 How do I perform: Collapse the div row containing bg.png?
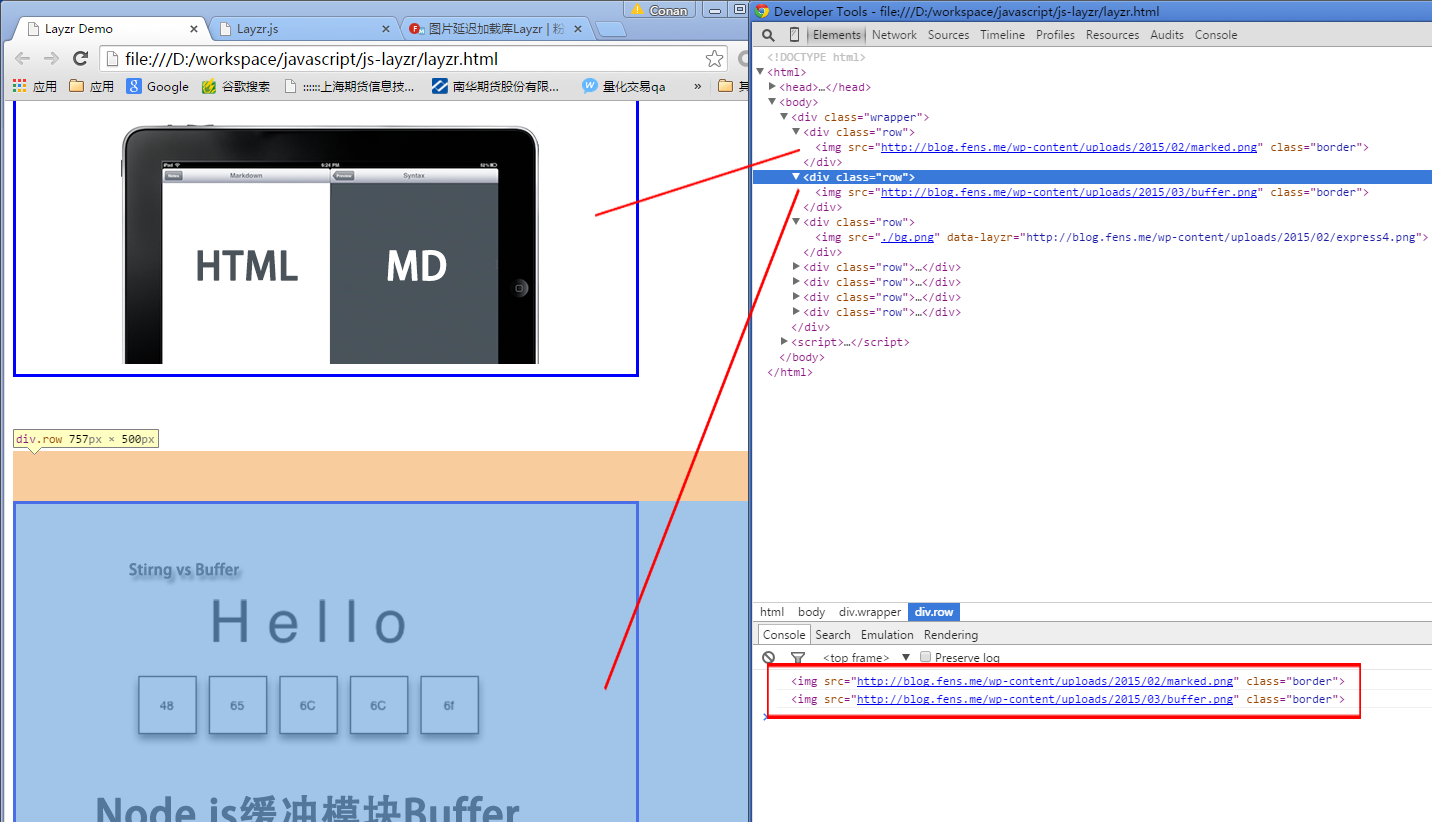click(x=797, y=222)
